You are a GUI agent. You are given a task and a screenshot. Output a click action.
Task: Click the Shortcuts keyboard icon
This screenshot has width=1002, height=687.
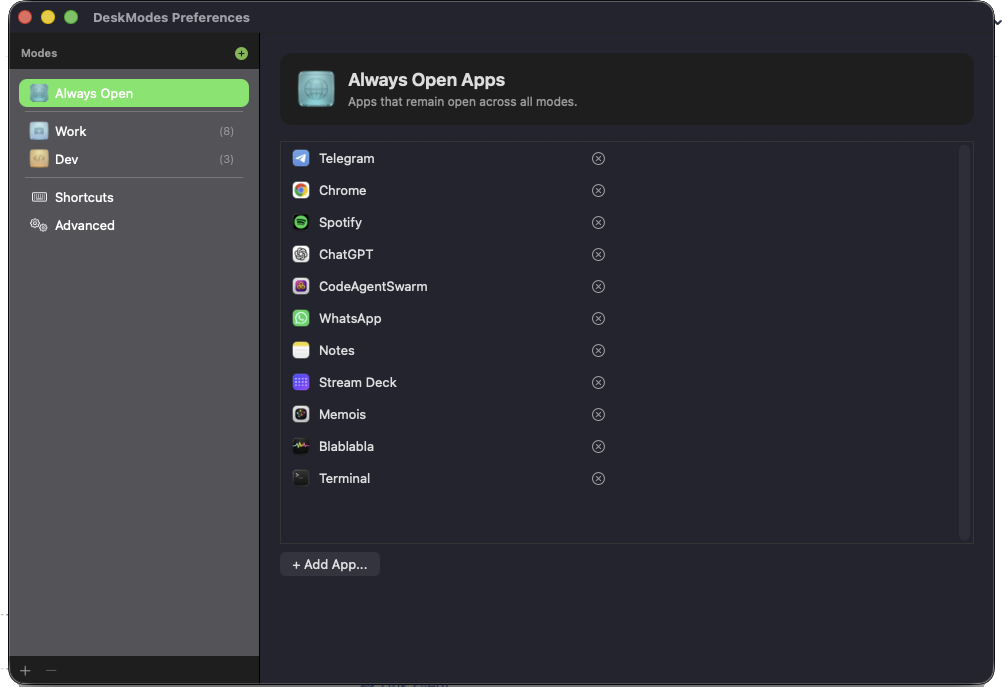point(39,197)
